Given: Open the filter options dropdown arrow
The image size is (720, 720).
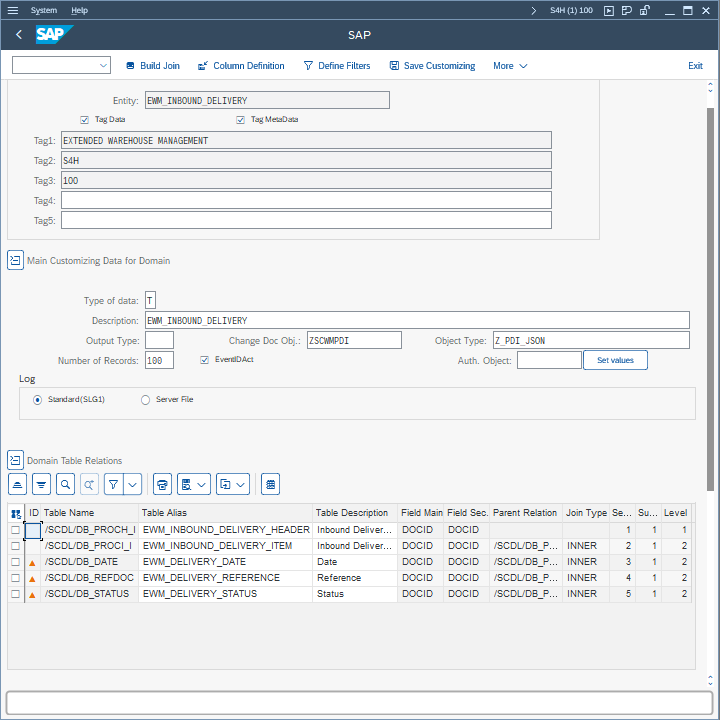Looking at the screenshot, I should [x=133, y=484].
